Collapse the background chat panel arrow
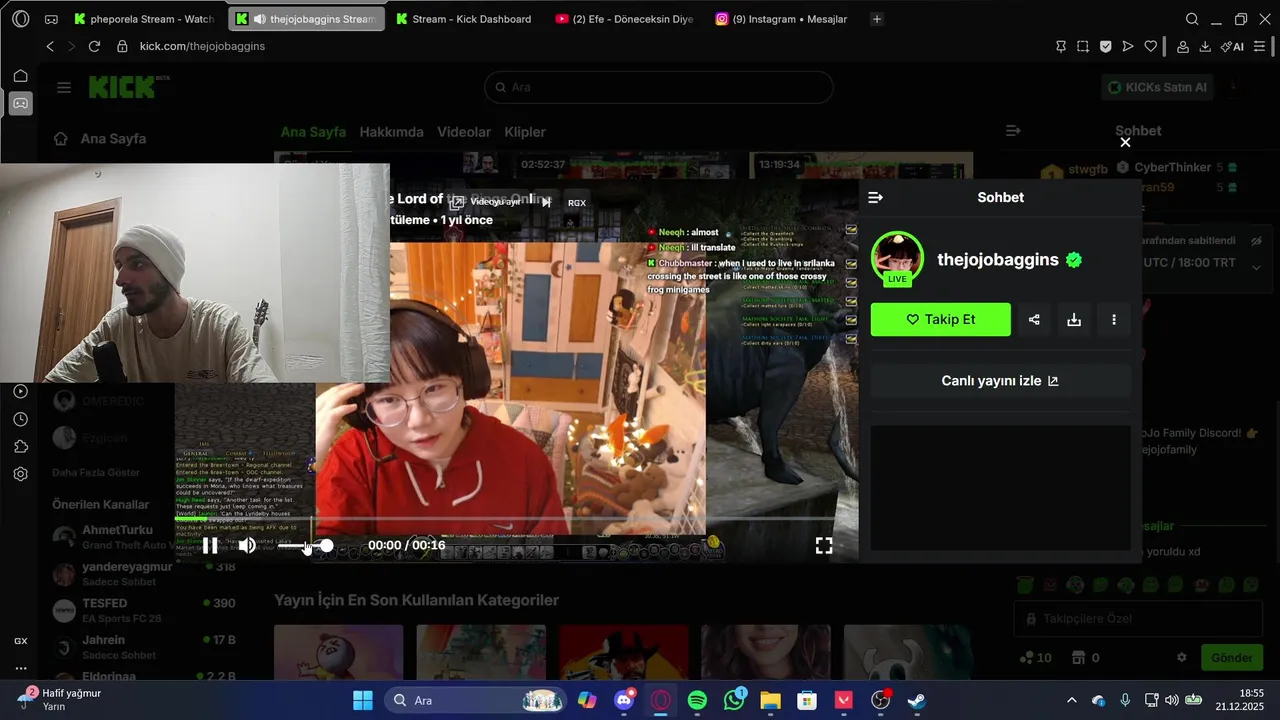Screen dimensions: 1280x720 click(x=1013, y=131)
